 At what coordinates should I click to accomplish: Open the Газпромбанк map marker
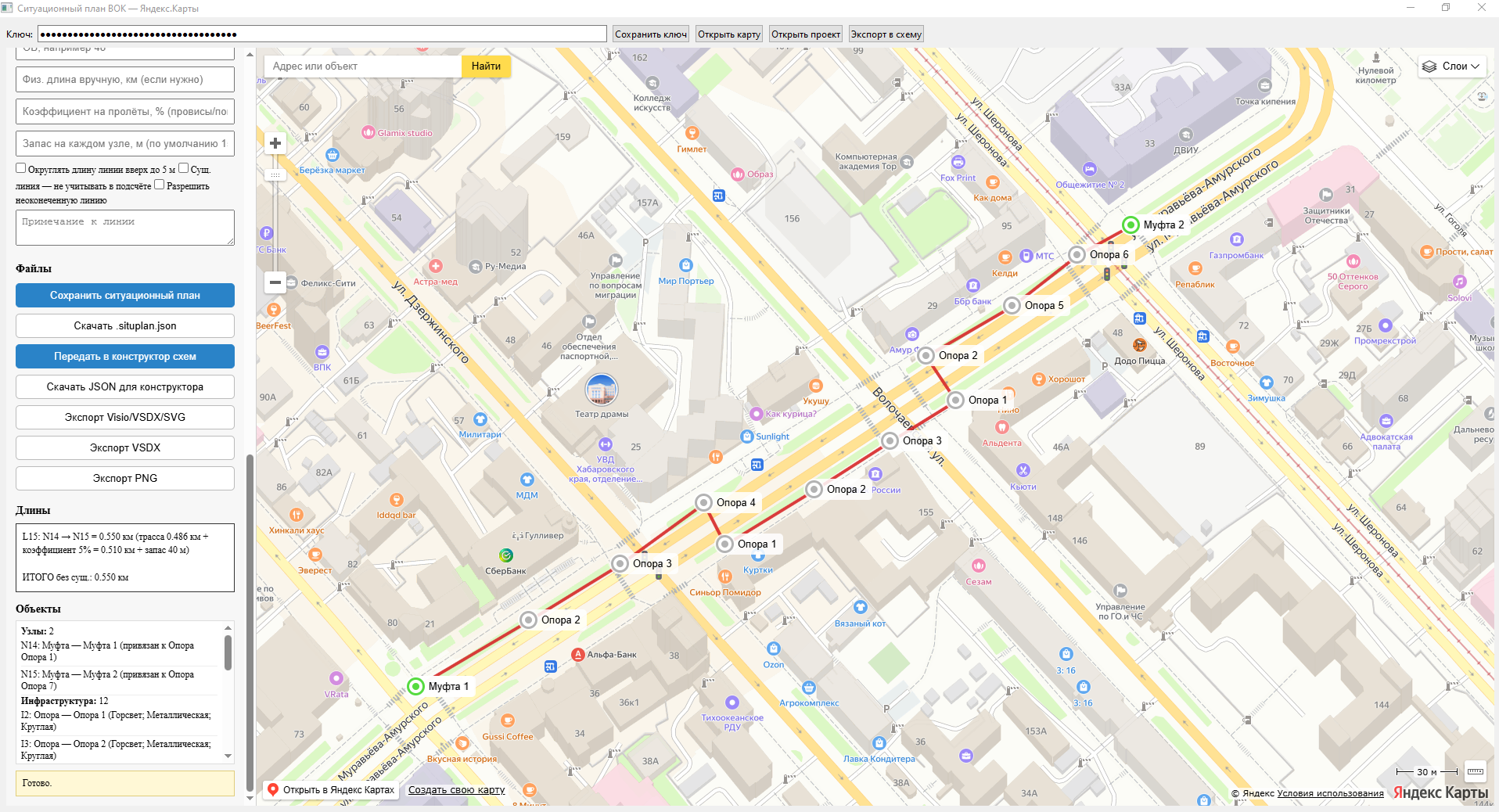coord(1237,239)
